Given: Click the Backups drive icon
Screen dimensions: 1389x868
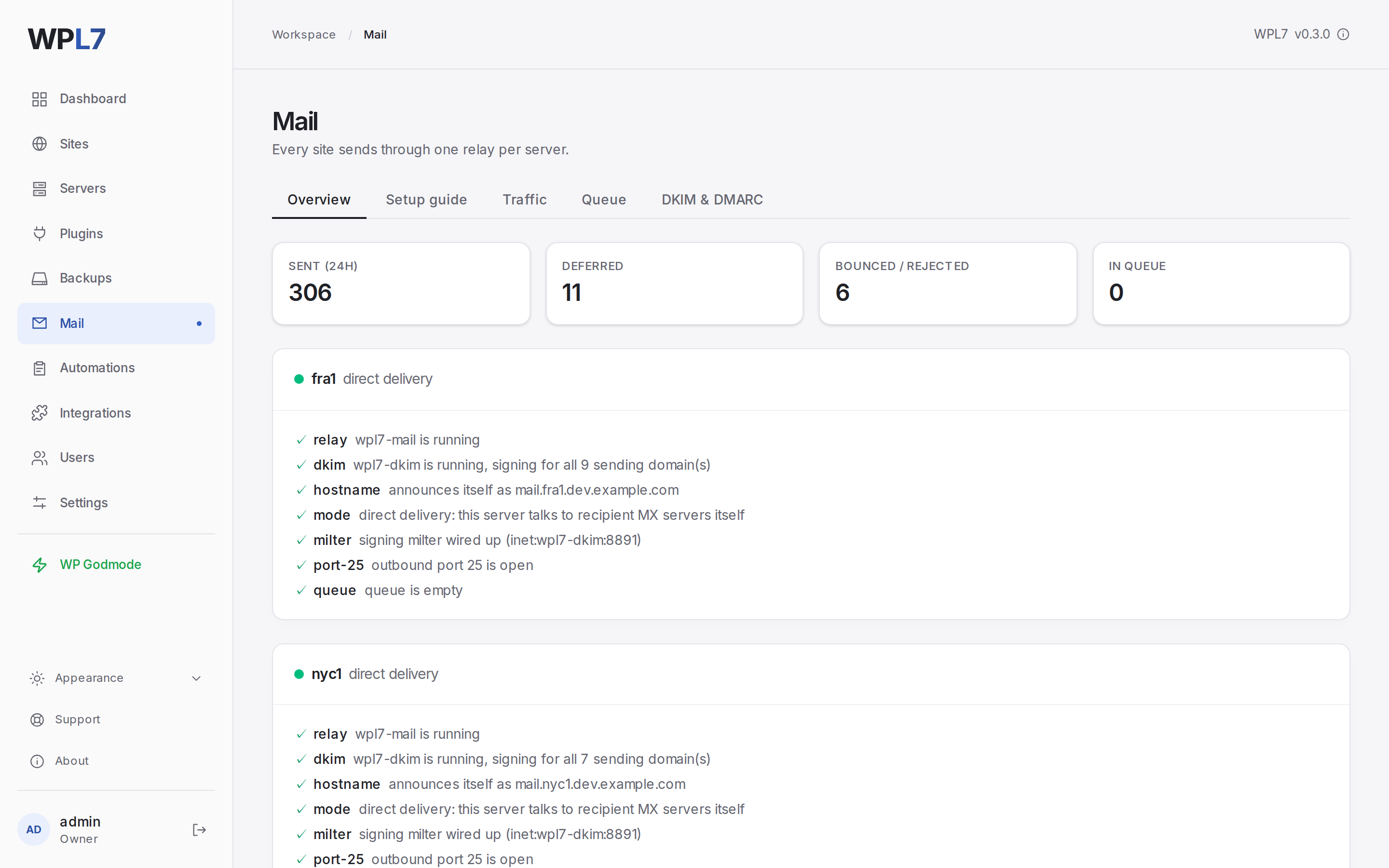Looking at the screenshot, I should click(x=39, y=278).
